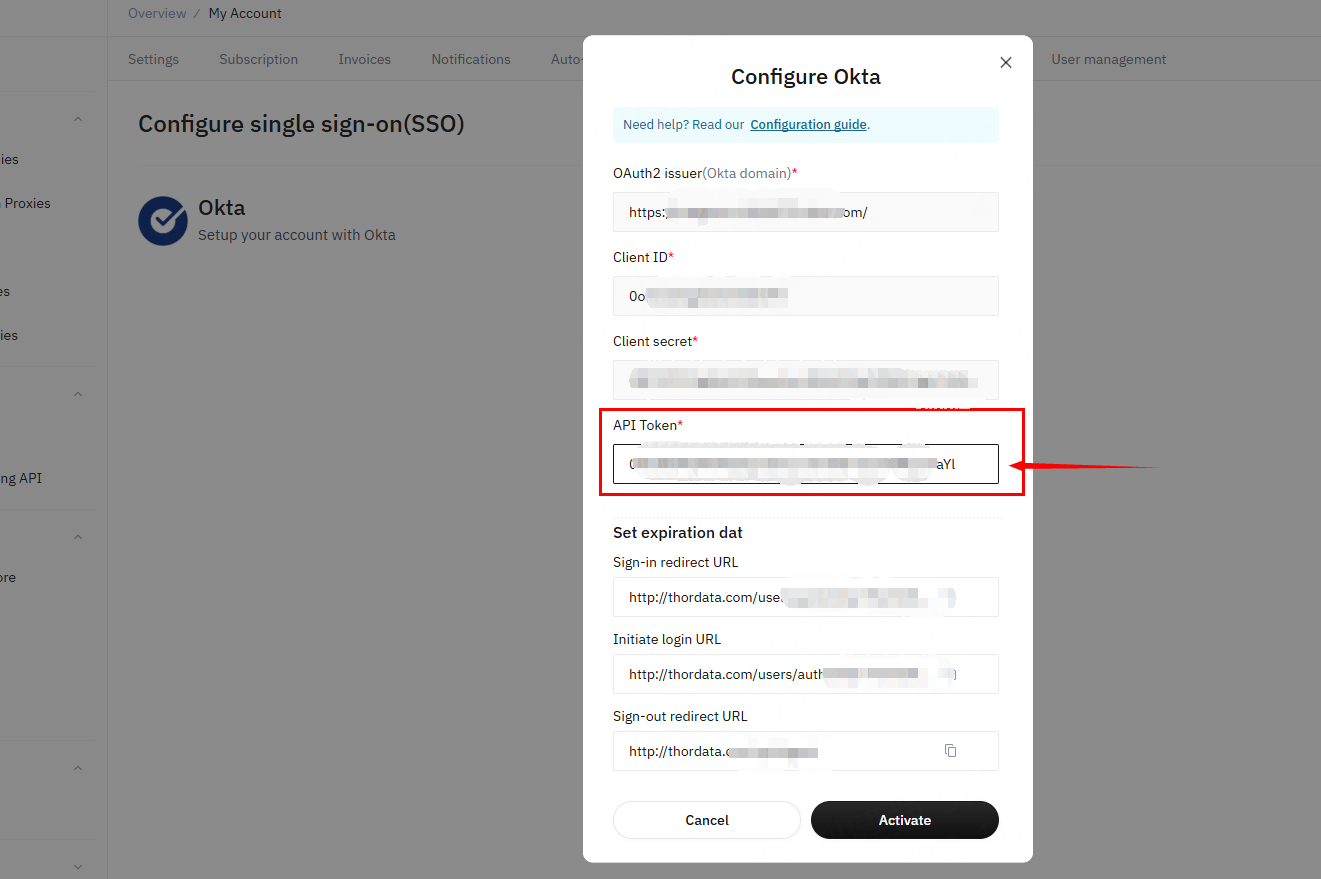Click the API Token input field
The width and height of the screenshot is (1321, 879).
coord(805,464)
